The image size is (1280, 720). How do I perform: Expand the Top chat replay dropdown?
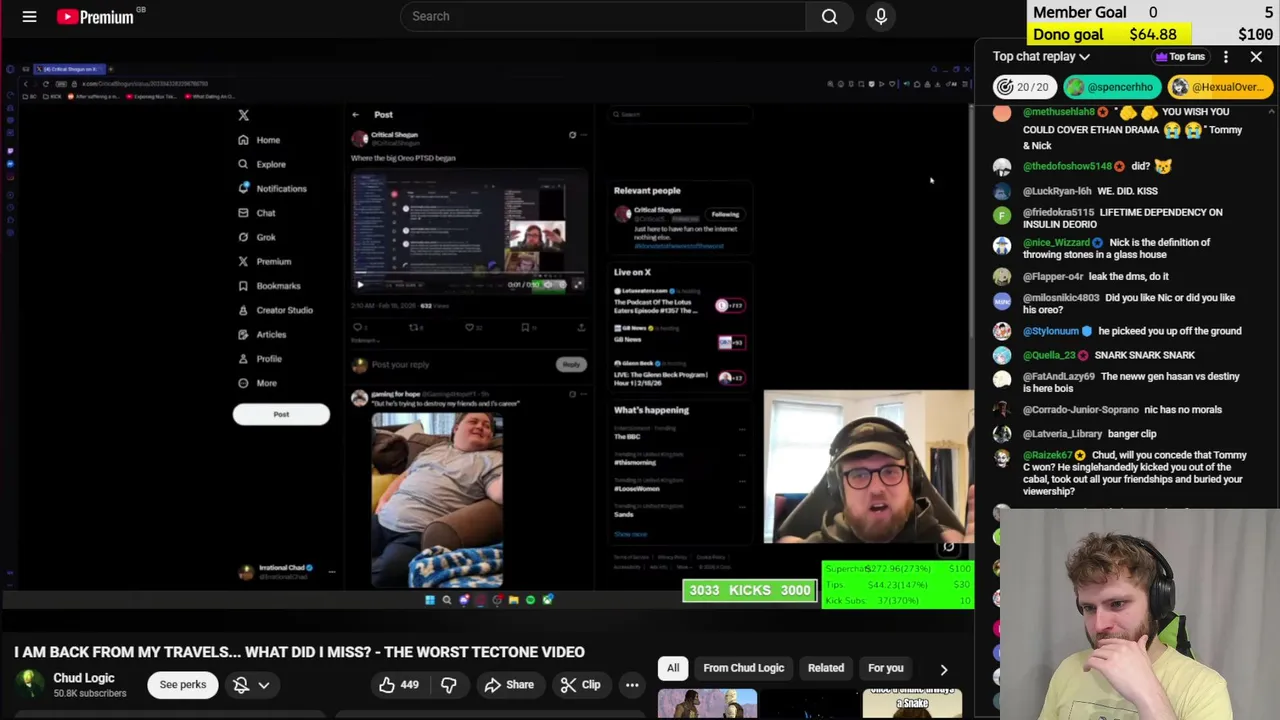[x=1041, y=57]
